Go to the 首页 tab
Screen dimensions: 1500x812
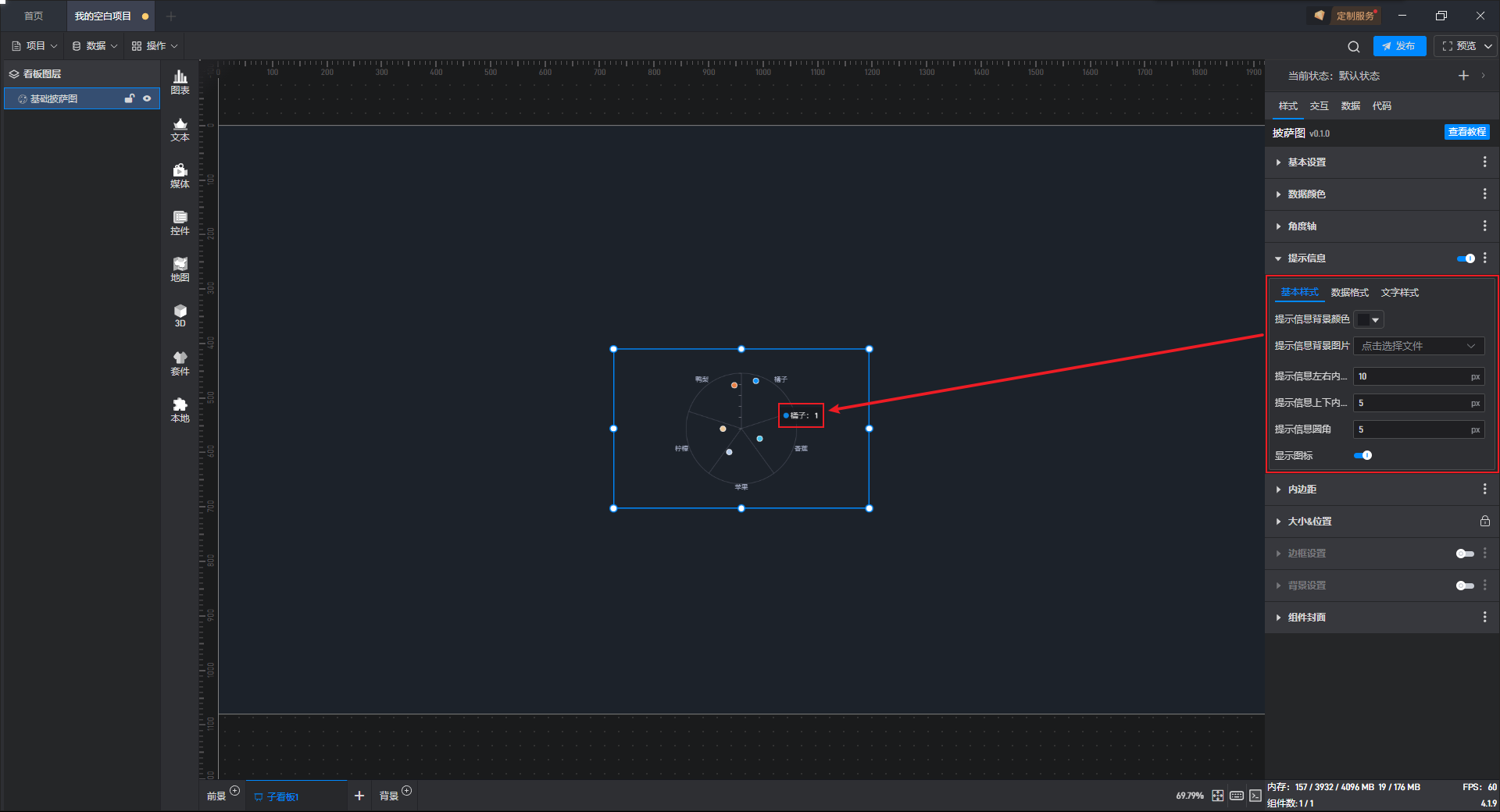coord(34,16)
